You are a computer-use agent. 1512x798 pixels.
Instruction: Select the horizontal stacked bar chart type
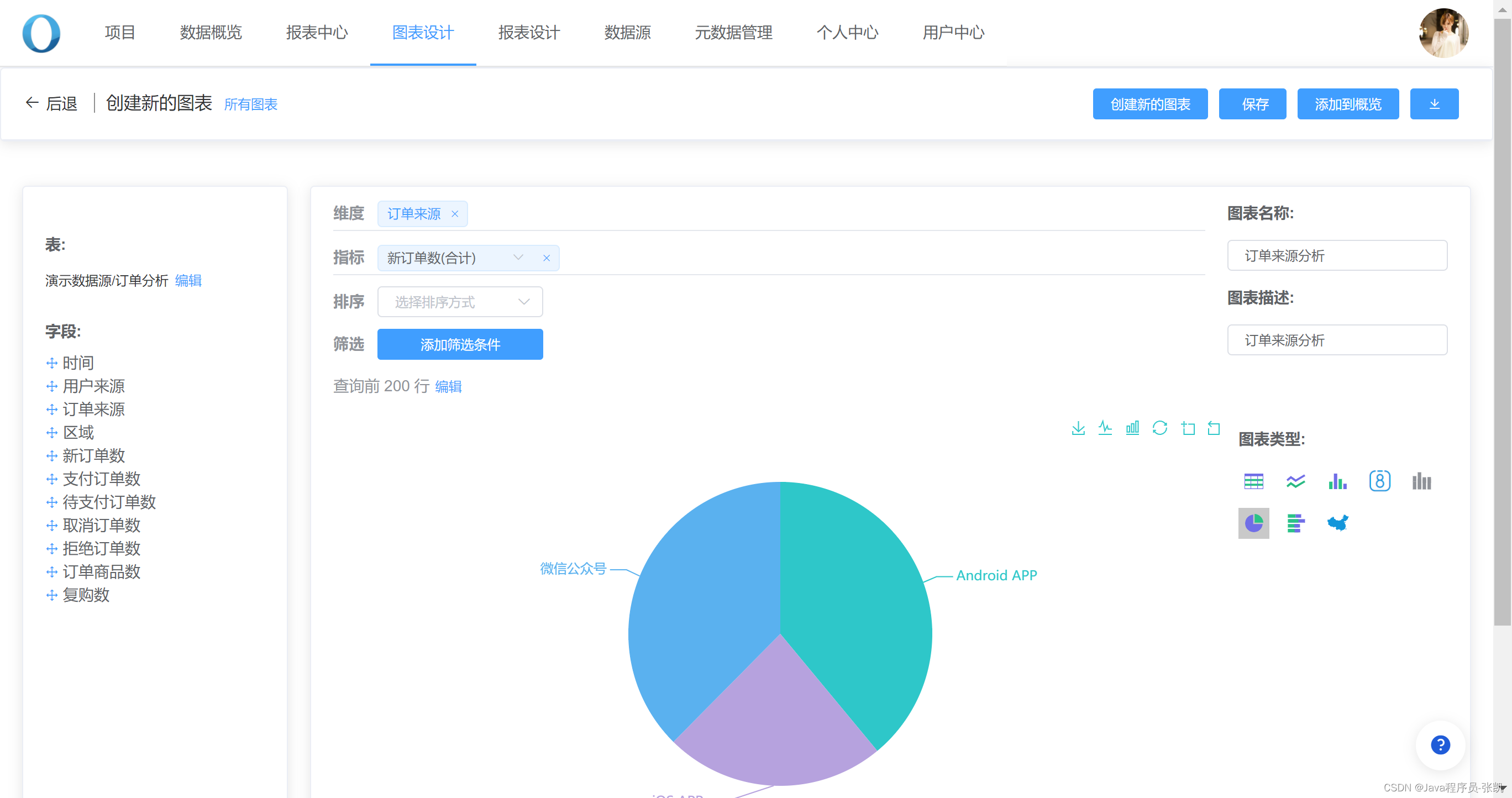(1295, 523)
